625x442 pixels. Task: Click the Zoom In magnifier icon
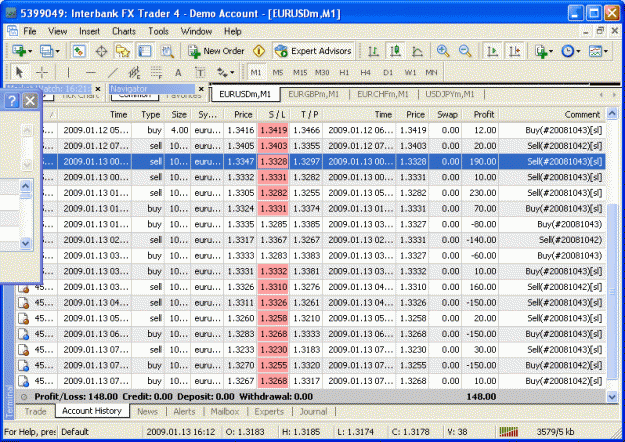coord(443,51)
